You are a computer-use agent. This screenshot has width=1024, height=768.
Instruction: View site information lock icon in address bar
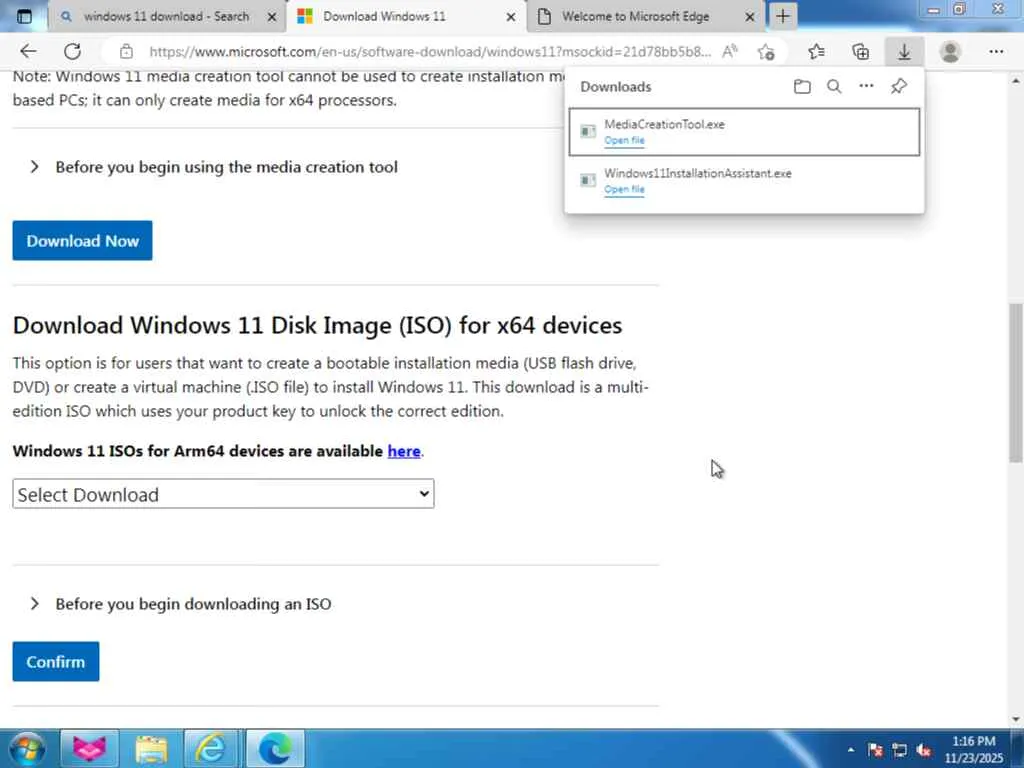126,52
